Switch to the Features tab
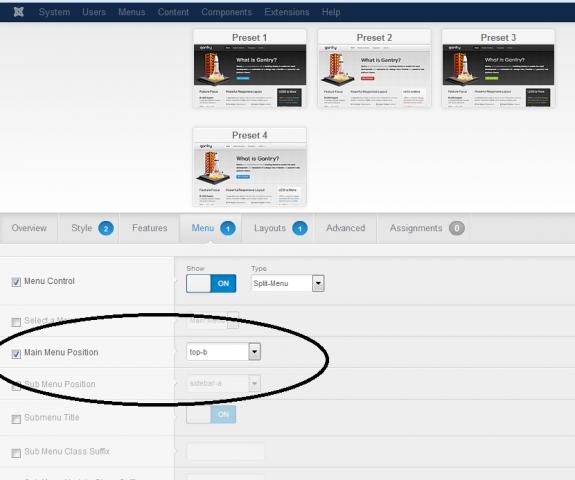Viewport: 575px width, 480px height. tap(150, 228)
